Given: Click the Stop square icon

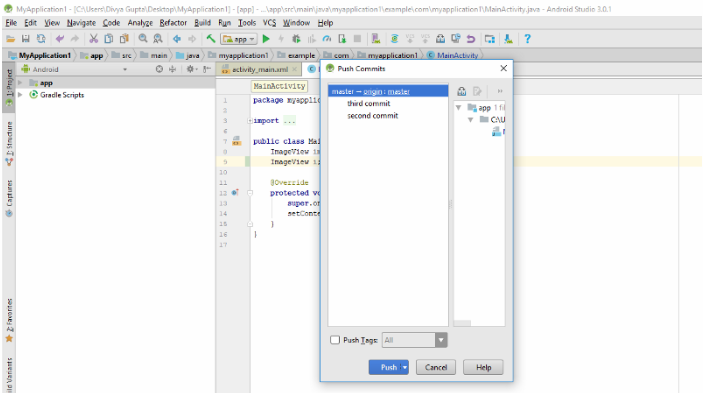Looking at the screenshot, I should pos(357,39).
